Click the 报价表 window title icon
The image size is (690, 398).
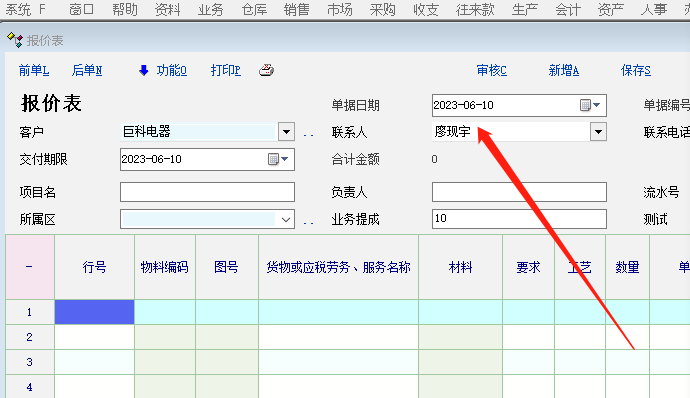click(15, 40)
